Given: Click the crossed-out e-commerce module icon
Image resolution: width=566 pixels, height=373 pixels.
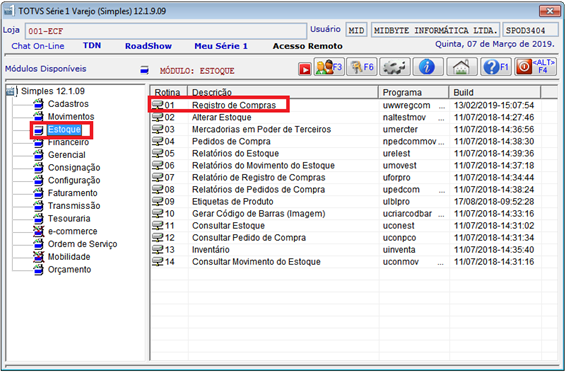Looking at the screenshot, I should point(39,231).
